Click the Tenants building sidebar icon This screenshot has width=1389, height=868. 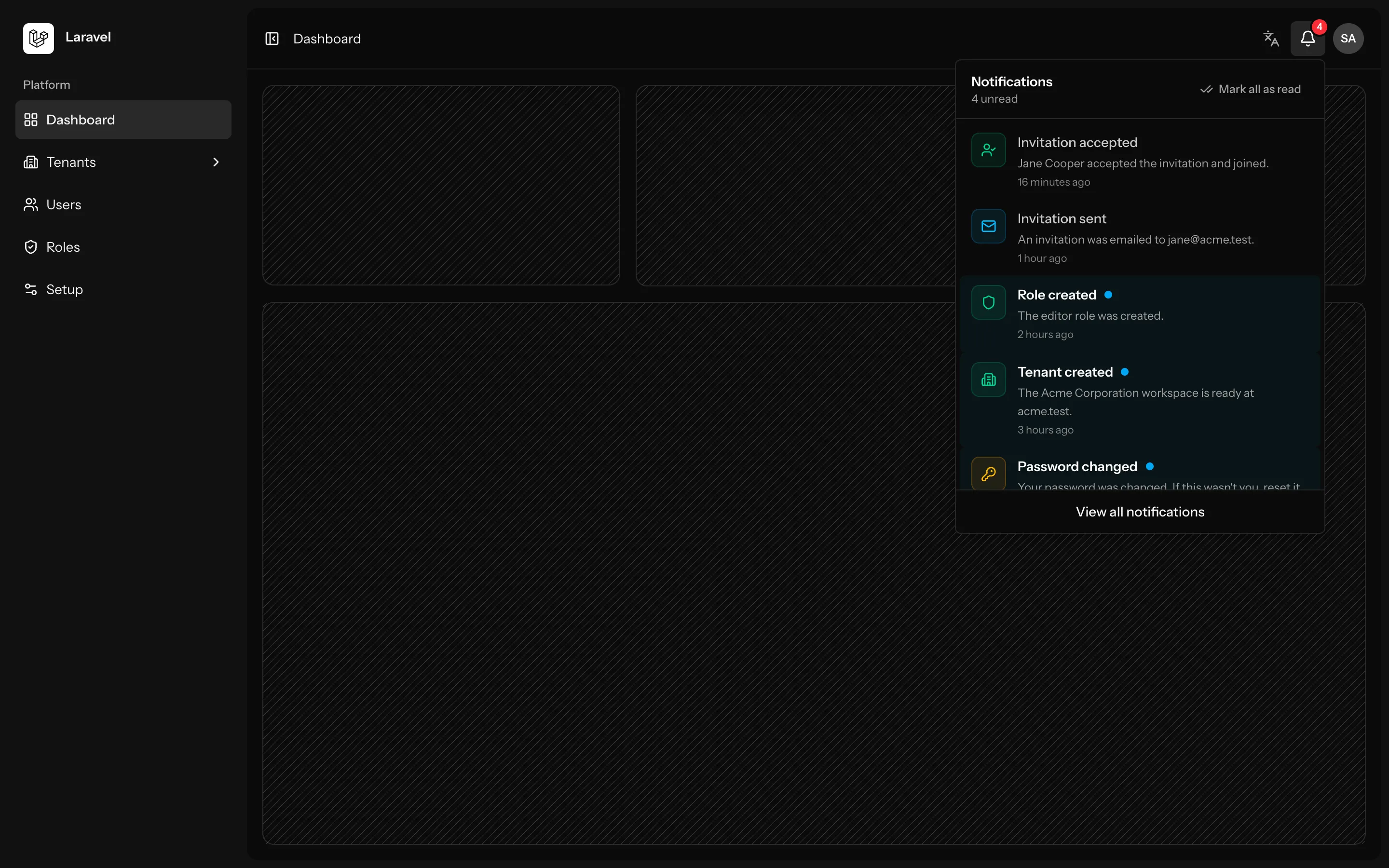(31, 162)
